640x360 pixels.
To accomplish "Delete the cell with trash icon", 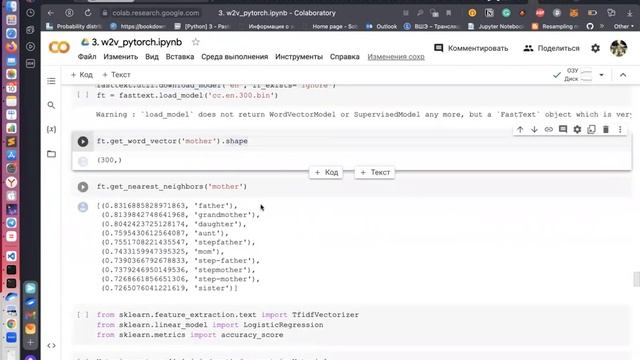I will (606, 129).
